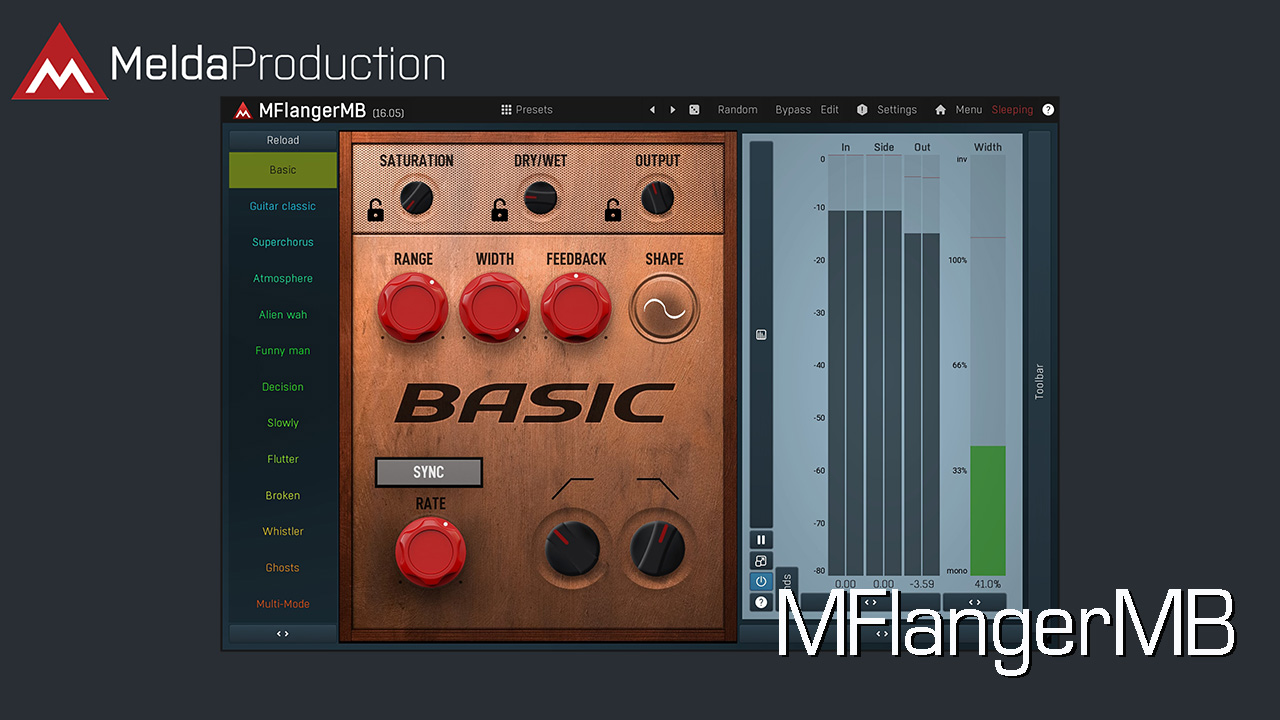Image resolution: width=1280 pixels, height=720 pixels.
Task: Load the previous preset with left arrow
Action: coord(652,110)
